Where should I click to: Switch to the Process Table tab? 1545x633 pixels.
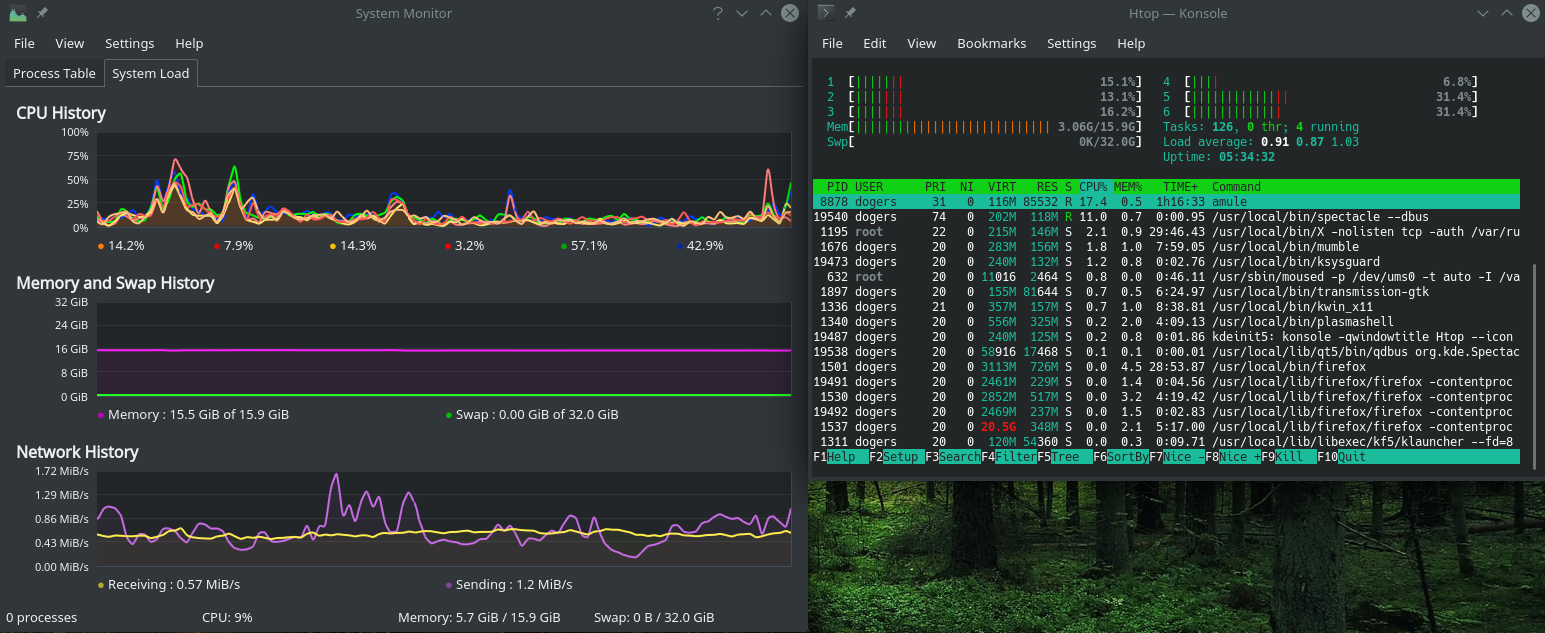click(x=54, y=73)
